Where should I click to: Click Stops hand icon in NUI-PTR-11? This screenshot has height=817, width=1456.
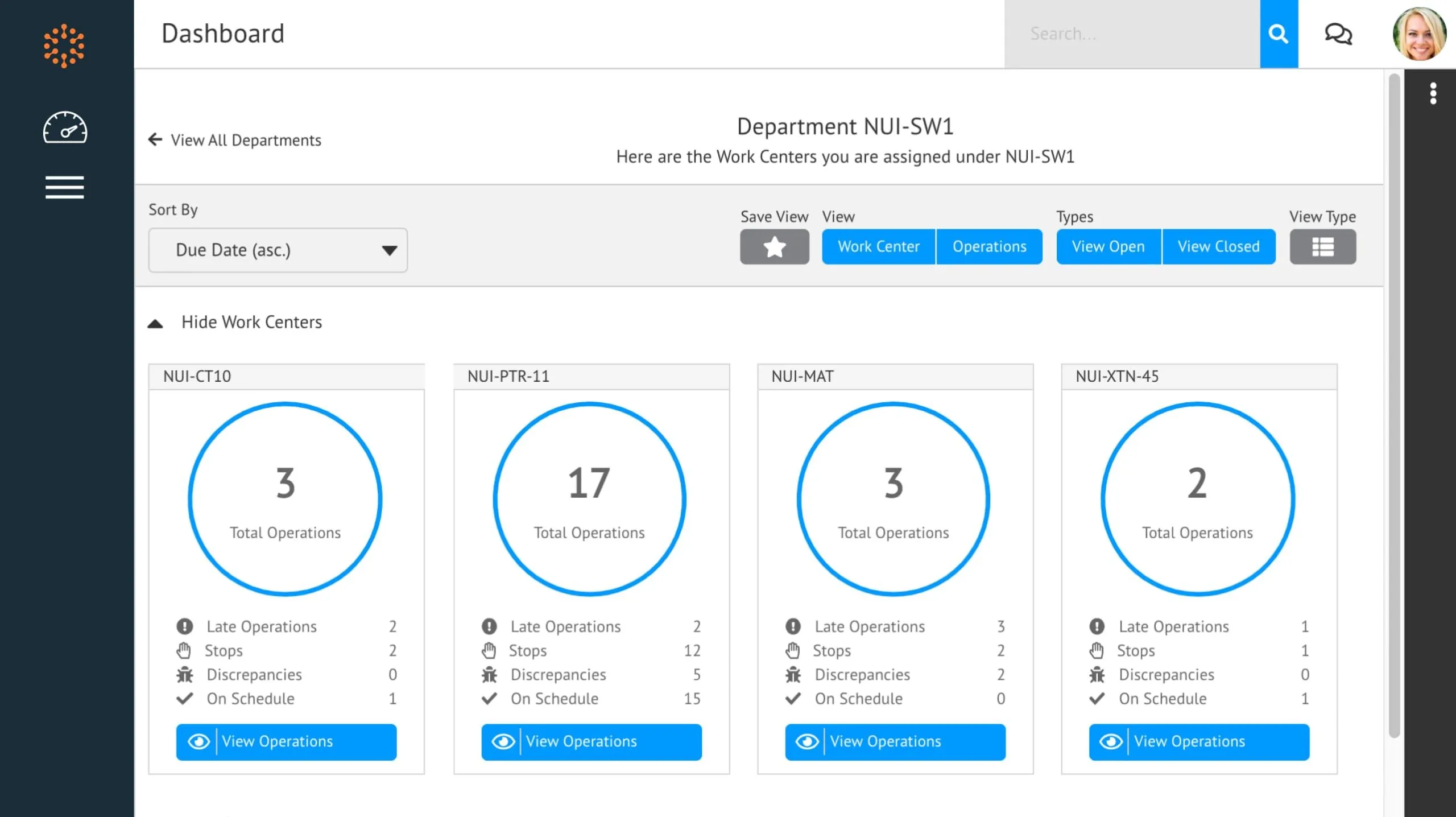point(489,650)
